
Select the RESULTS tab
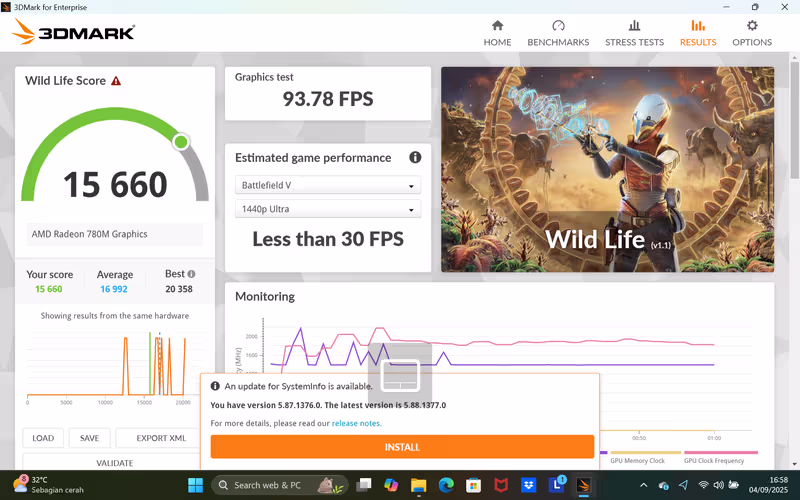pyautogui.click(x=698, y=33)
